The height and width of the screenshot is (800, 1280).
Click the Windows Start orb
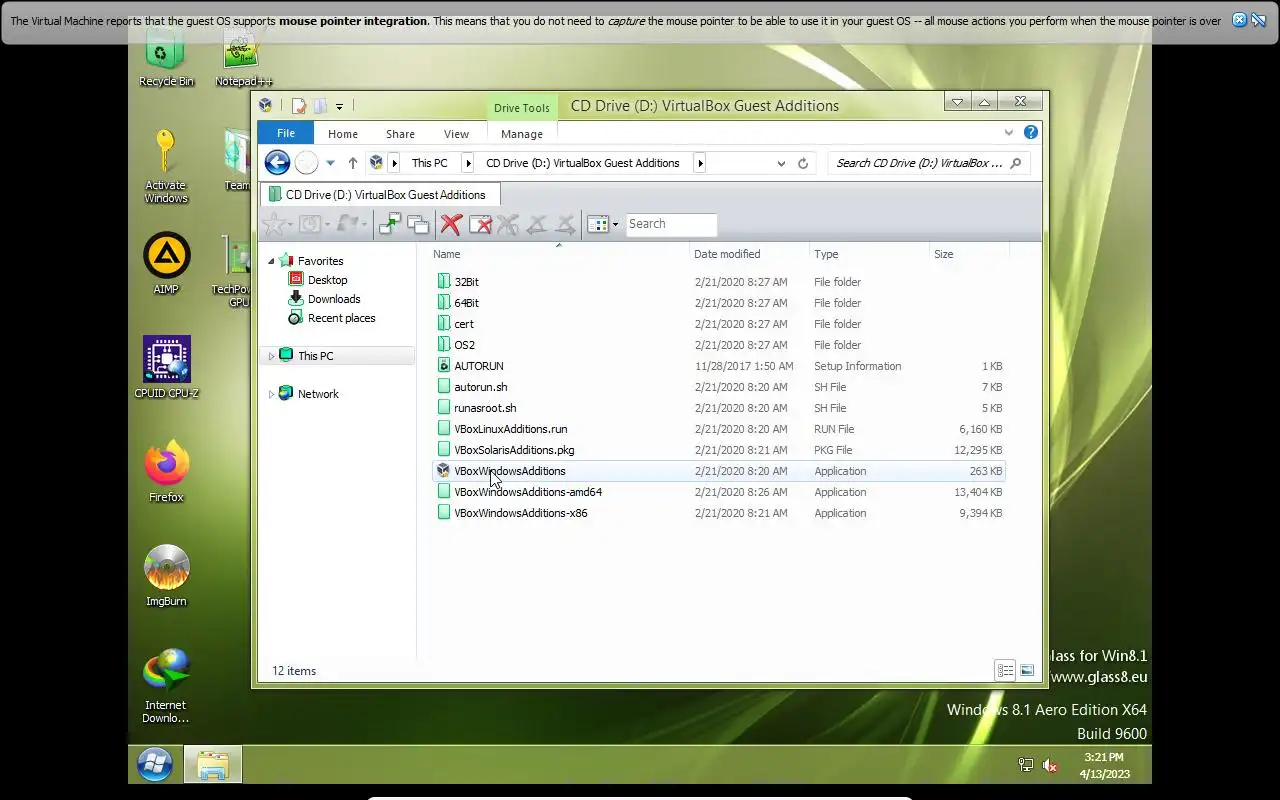click(x=155, y=766)
